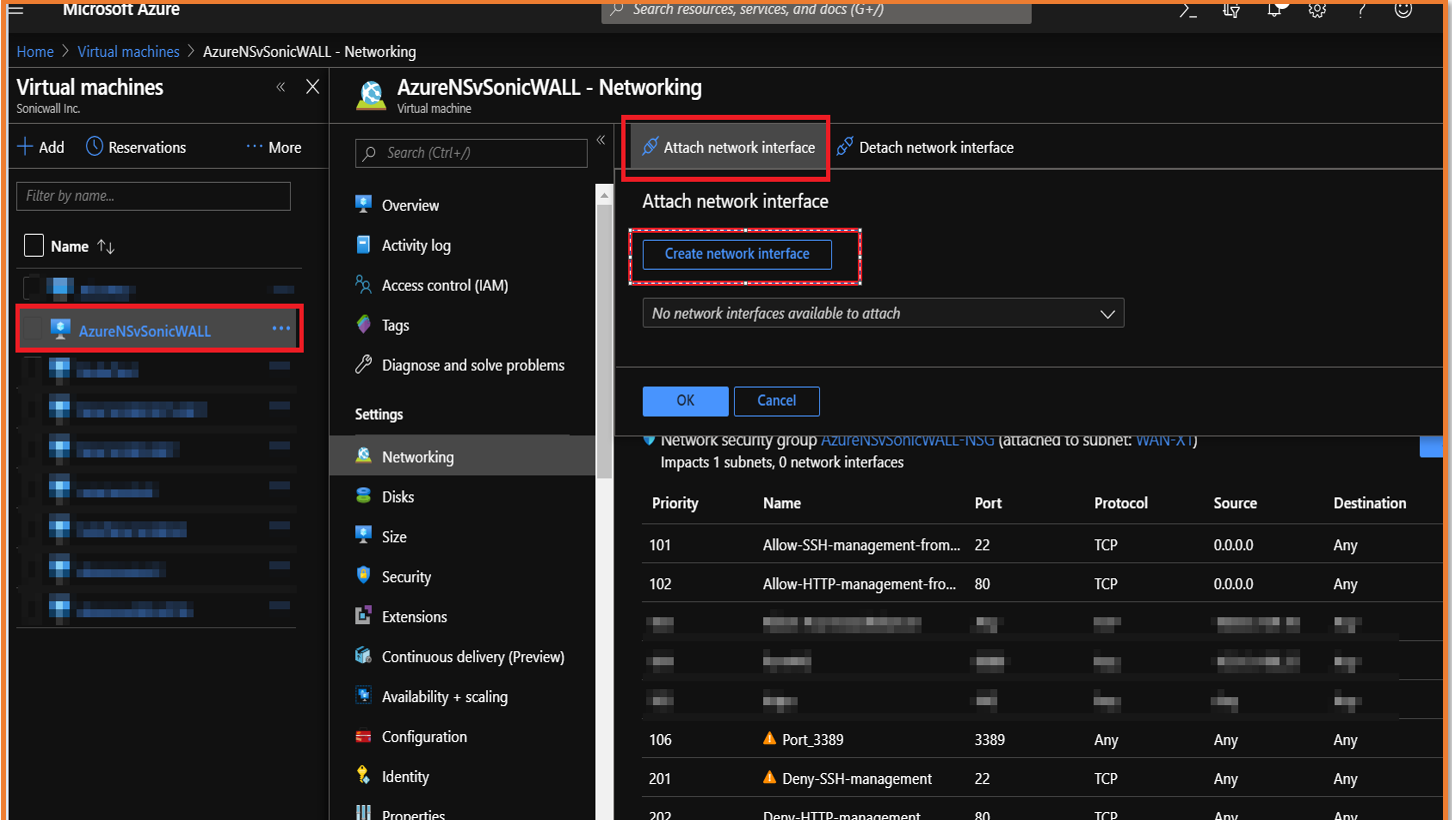Focus the top search resources box
The image size is (1452, 820).
816,10
